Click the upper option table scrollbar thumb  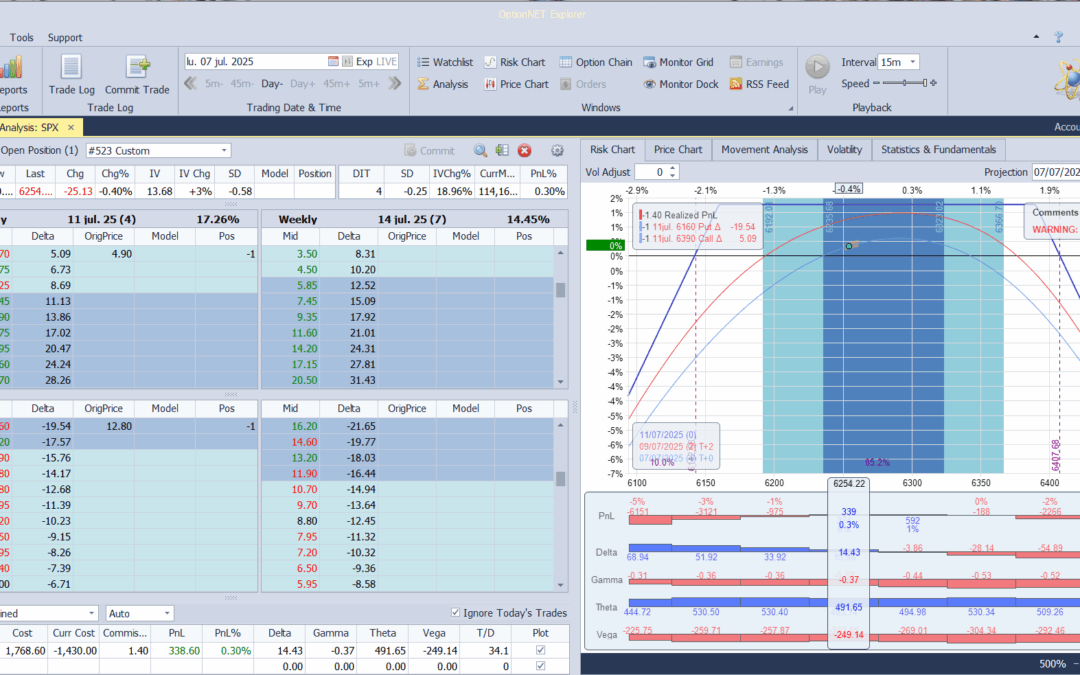[x=561, y=290]
